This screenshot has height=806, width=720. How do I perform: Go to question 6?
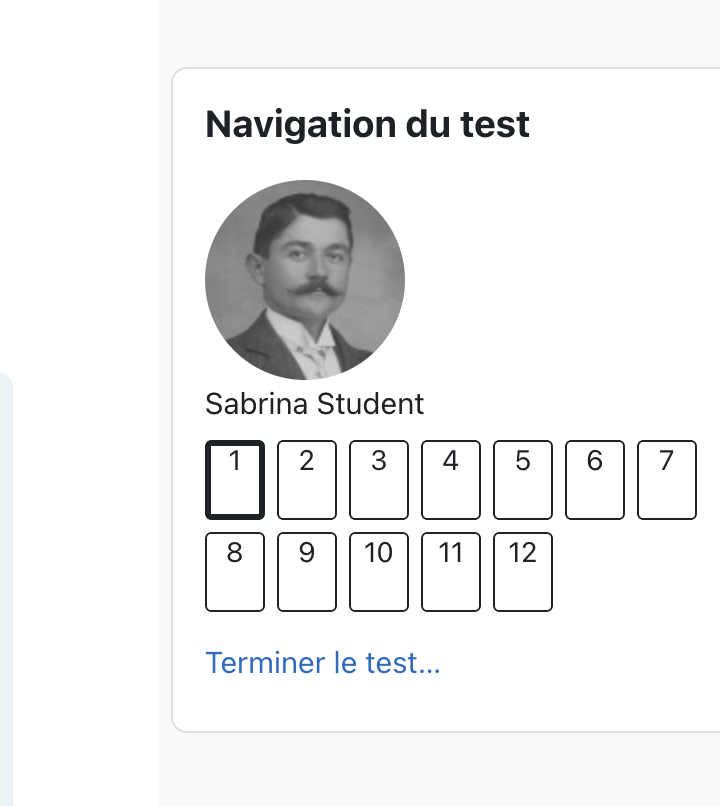pyautogui.click(x=595, y=480)
